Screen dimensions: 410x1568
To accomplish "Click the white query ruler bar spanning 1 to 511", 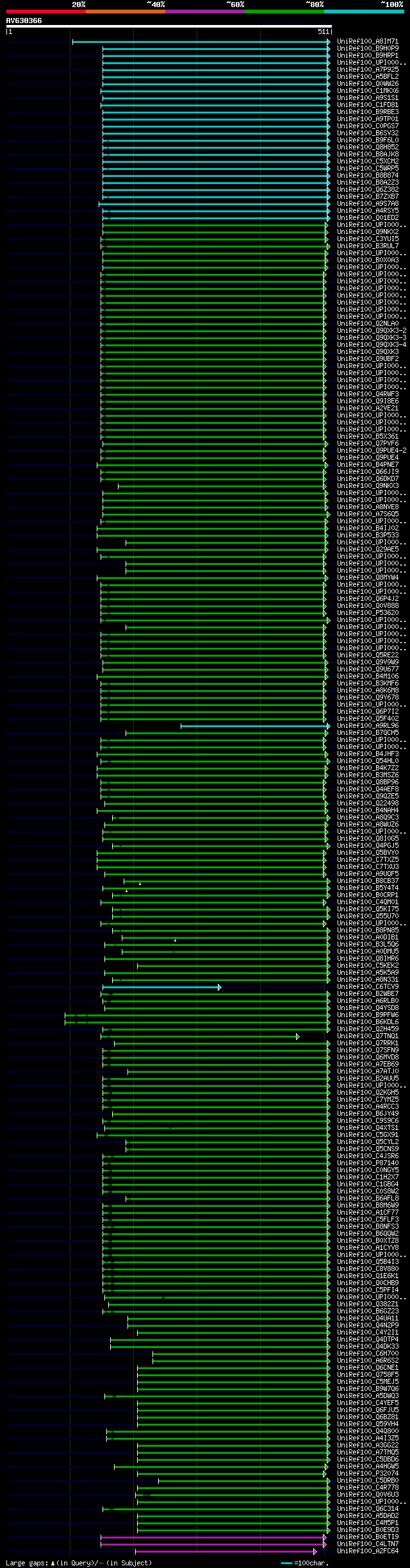I will 168,26.
